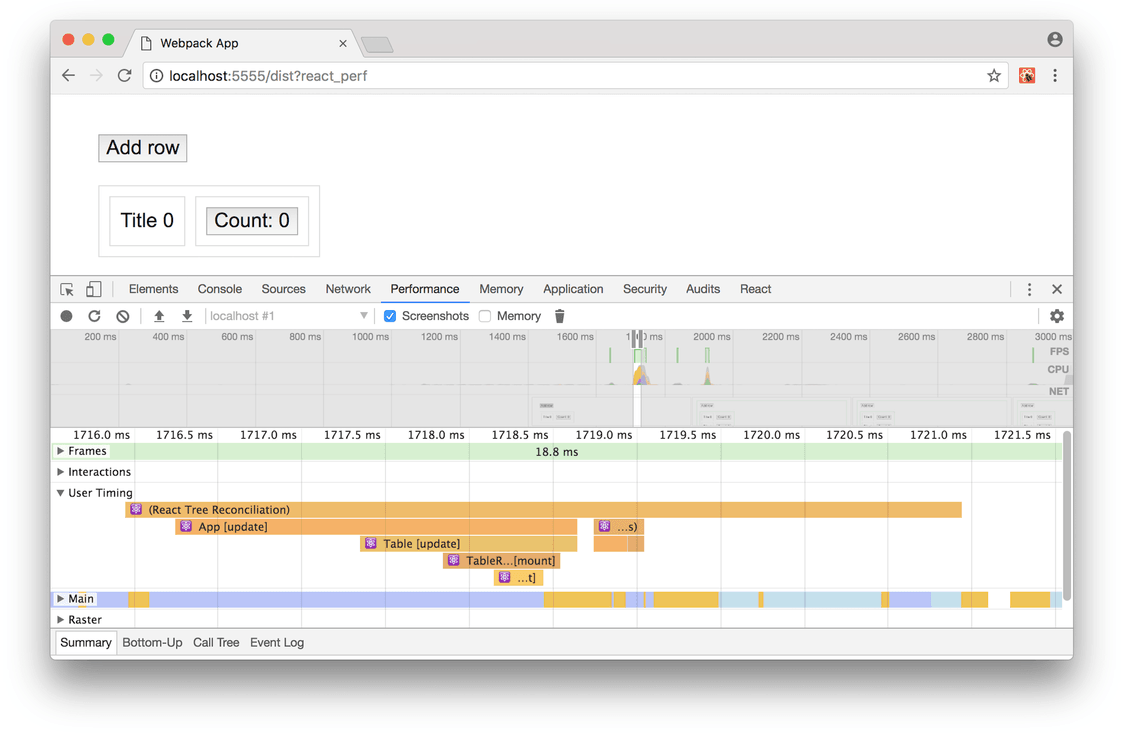
Task: Save the current performance profile
Action: click(x=187, y=315)
